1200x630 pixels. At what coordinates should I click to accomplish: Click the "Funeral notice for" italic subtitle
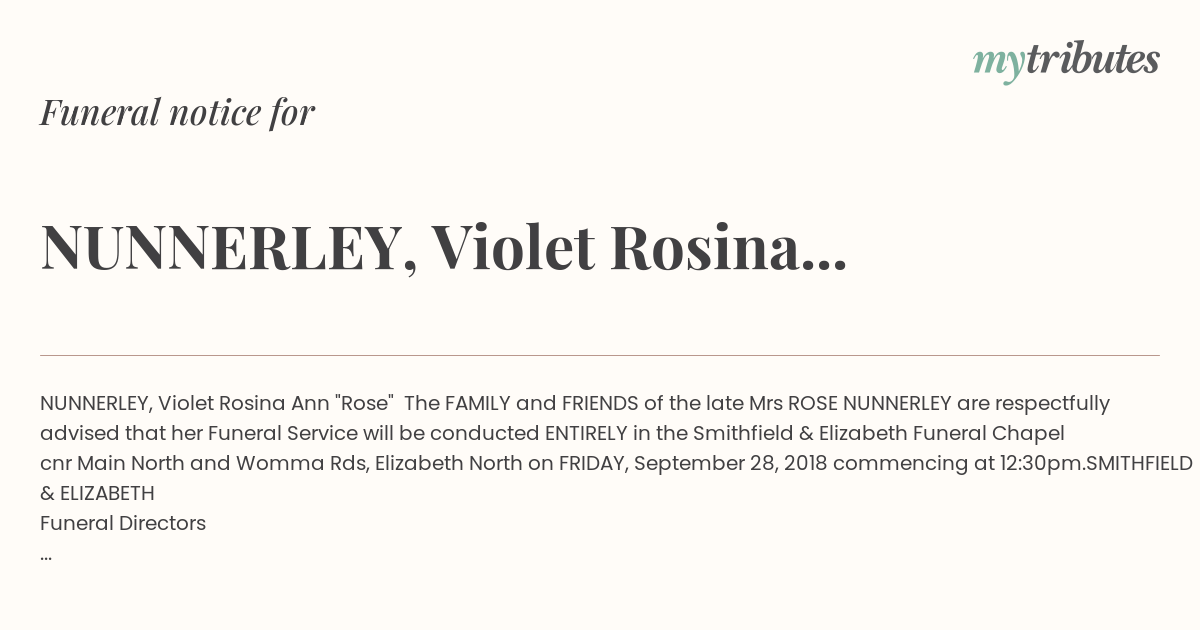pyautogui.click(x=178, y=112)
